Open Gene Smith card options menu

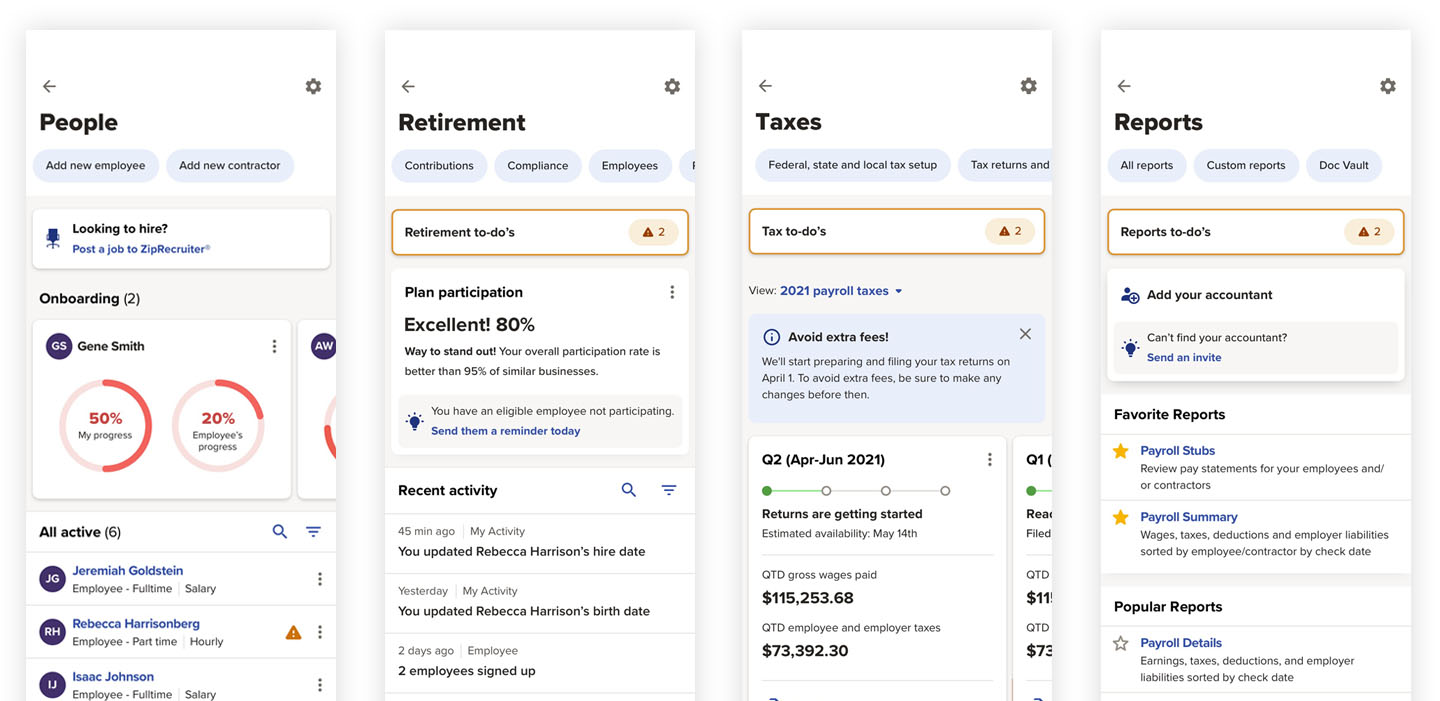274,346
